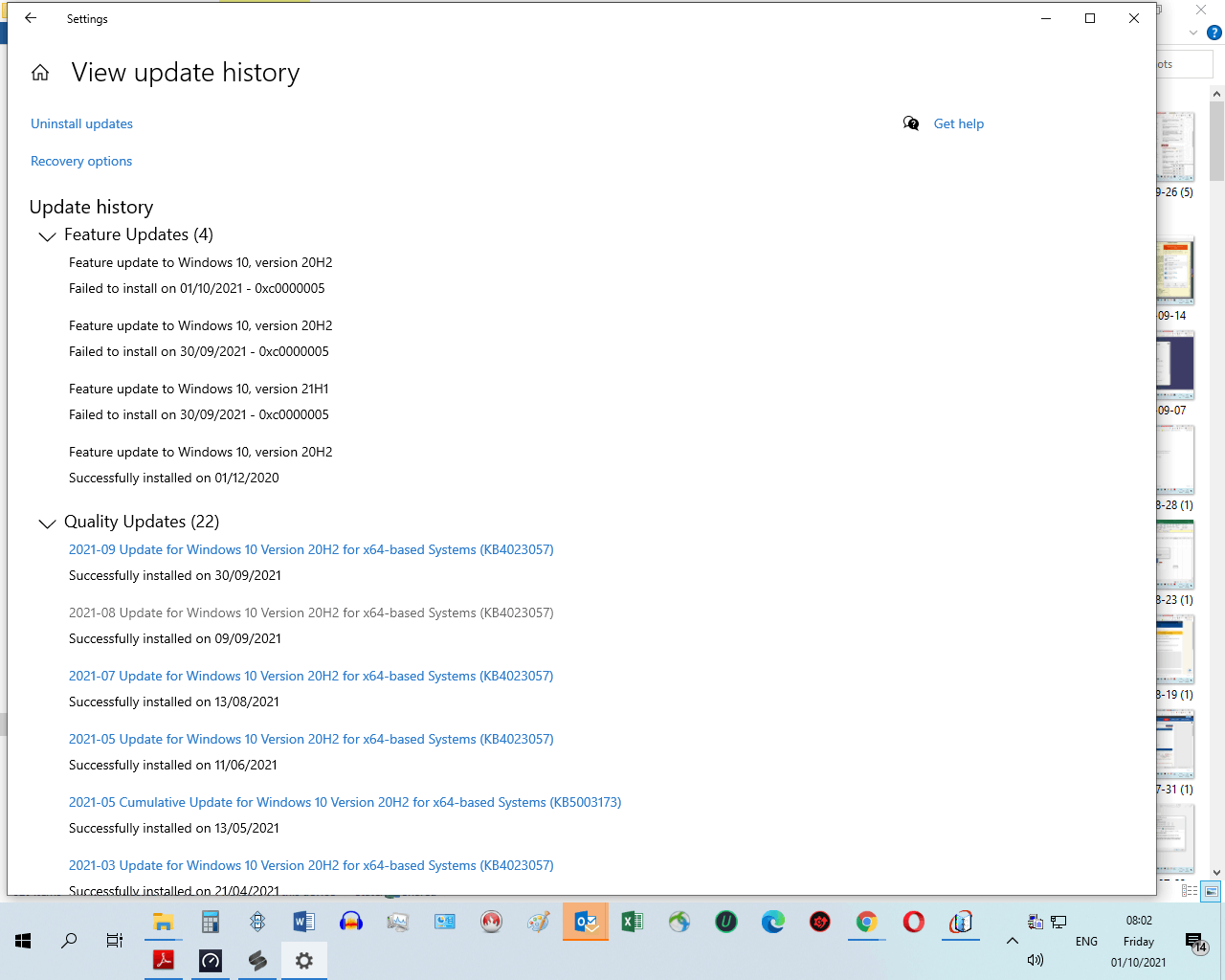
Task: Open 2021-05 Cumulative Update KB5003173 link
Action: click(345, 802)
